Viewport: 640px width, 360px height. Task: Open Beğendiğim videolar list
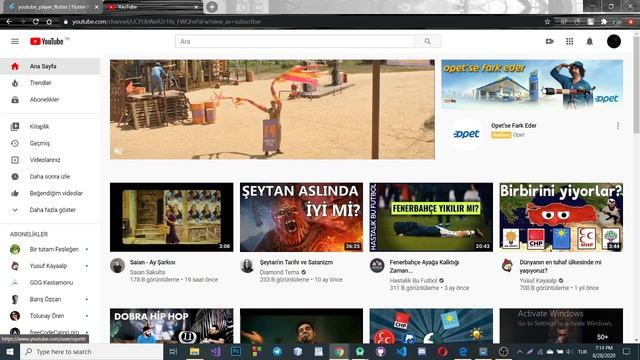tap(50, 193)
